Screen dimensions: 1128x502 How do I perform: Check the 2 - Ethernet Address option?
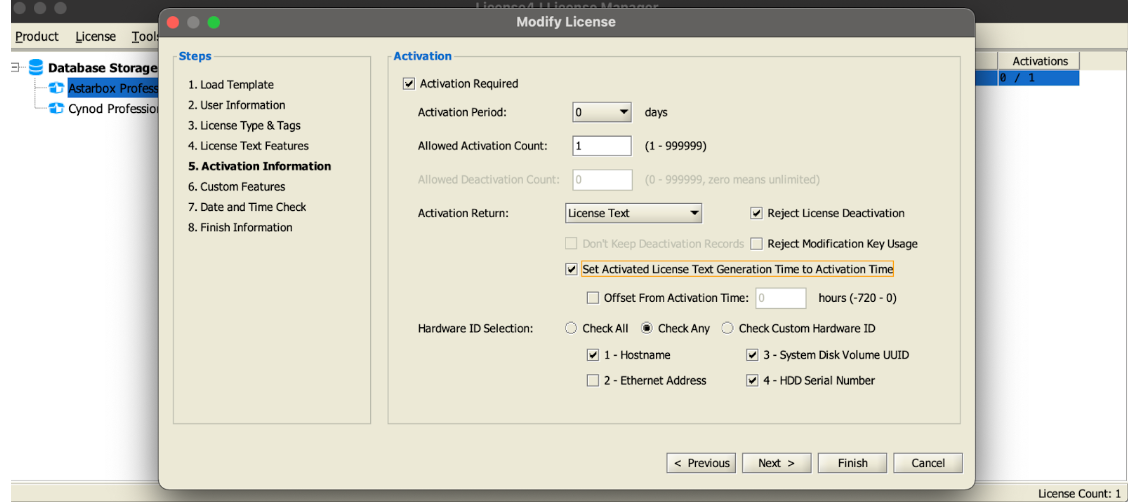[593, 381]
